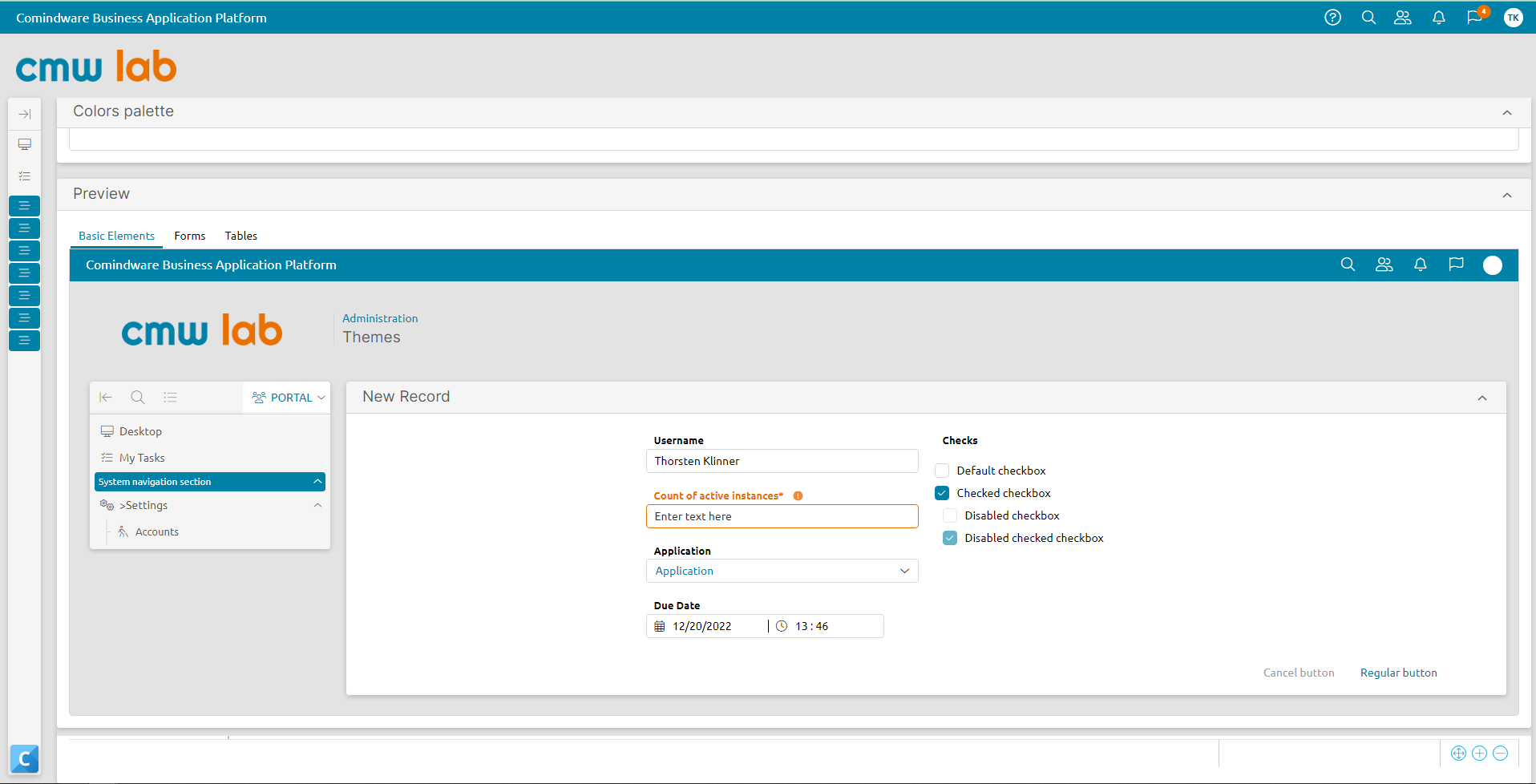Click the Checks label
This screenshot has width=1536, height=784.
(x=960, y=440)
